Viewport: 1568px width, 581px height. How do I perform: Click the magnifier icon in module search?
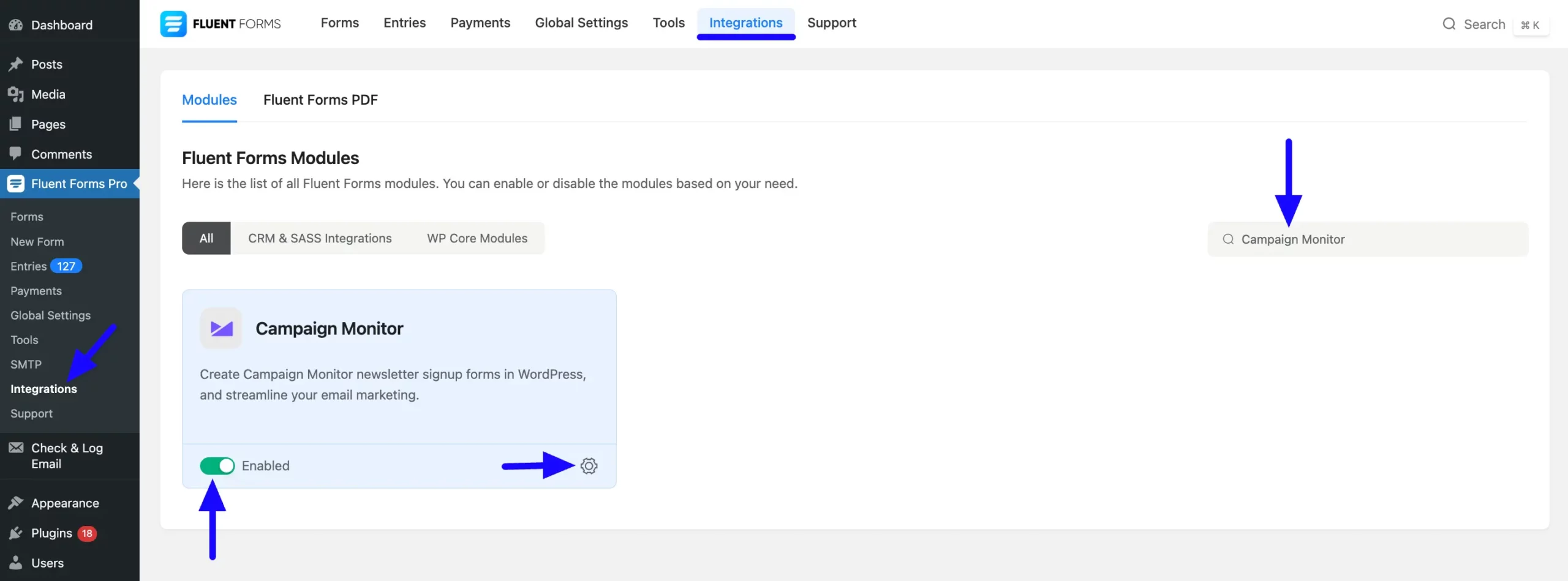point(1228,239)
